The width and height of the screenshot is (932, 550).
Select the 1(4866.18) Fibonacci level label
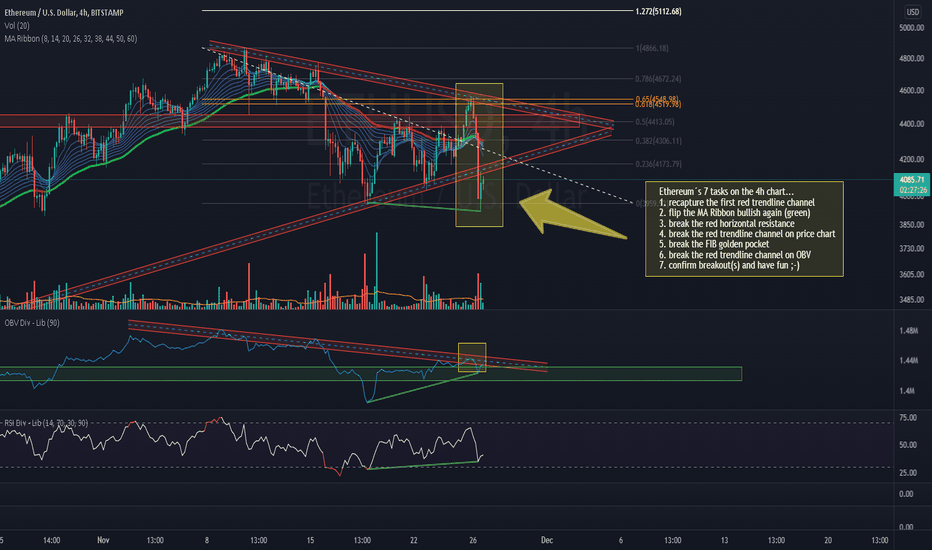(x=652, y=48)
